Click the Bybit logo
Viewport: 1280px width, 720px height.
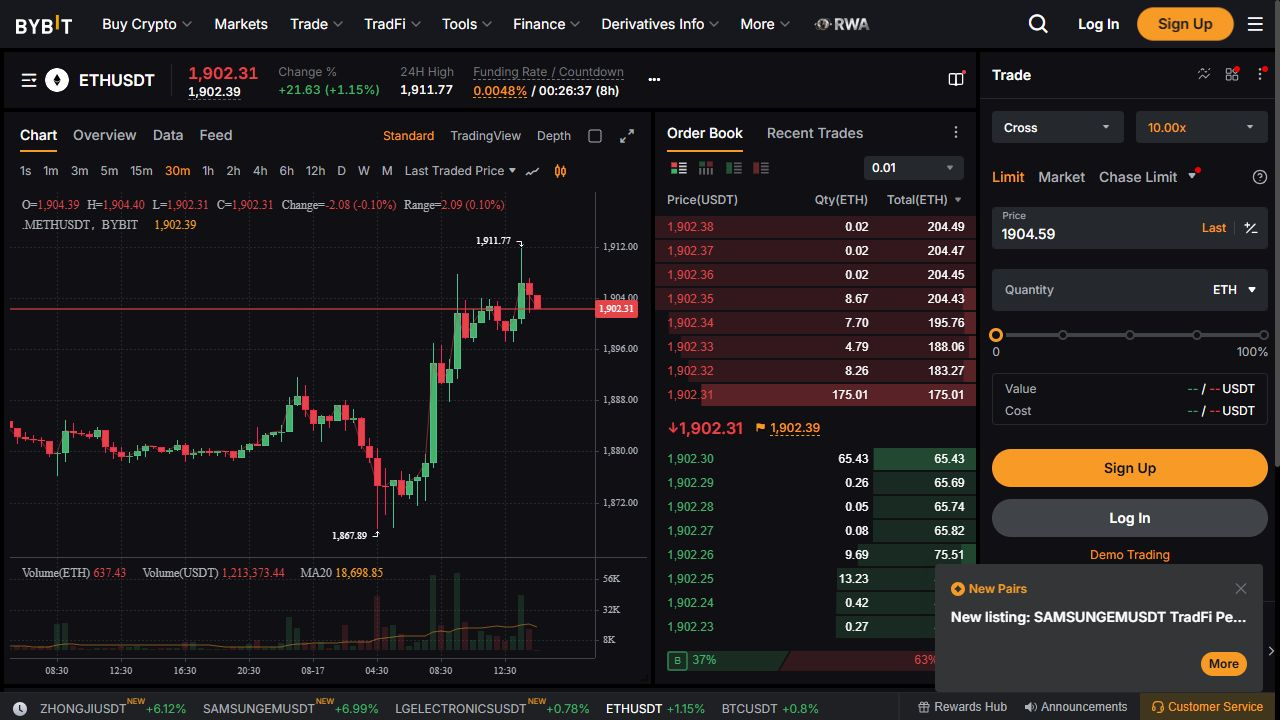point(43,25)
